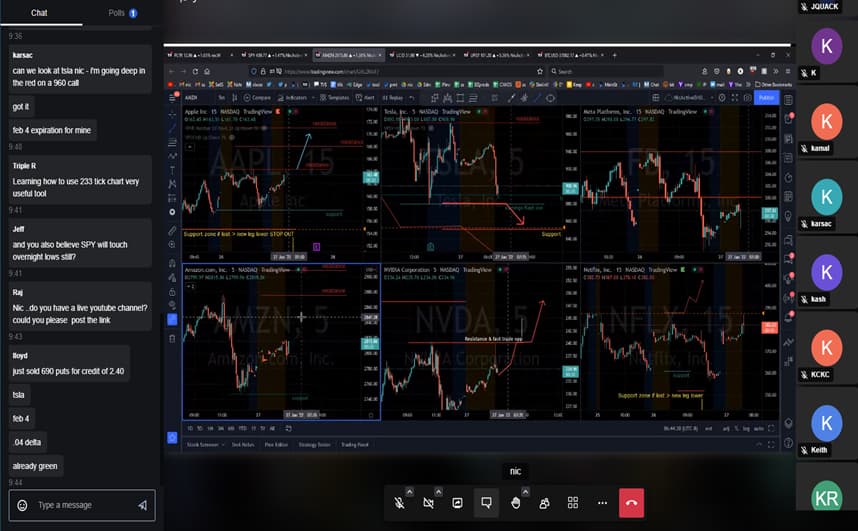Open the Pine Editor tab

coord(276,445)
